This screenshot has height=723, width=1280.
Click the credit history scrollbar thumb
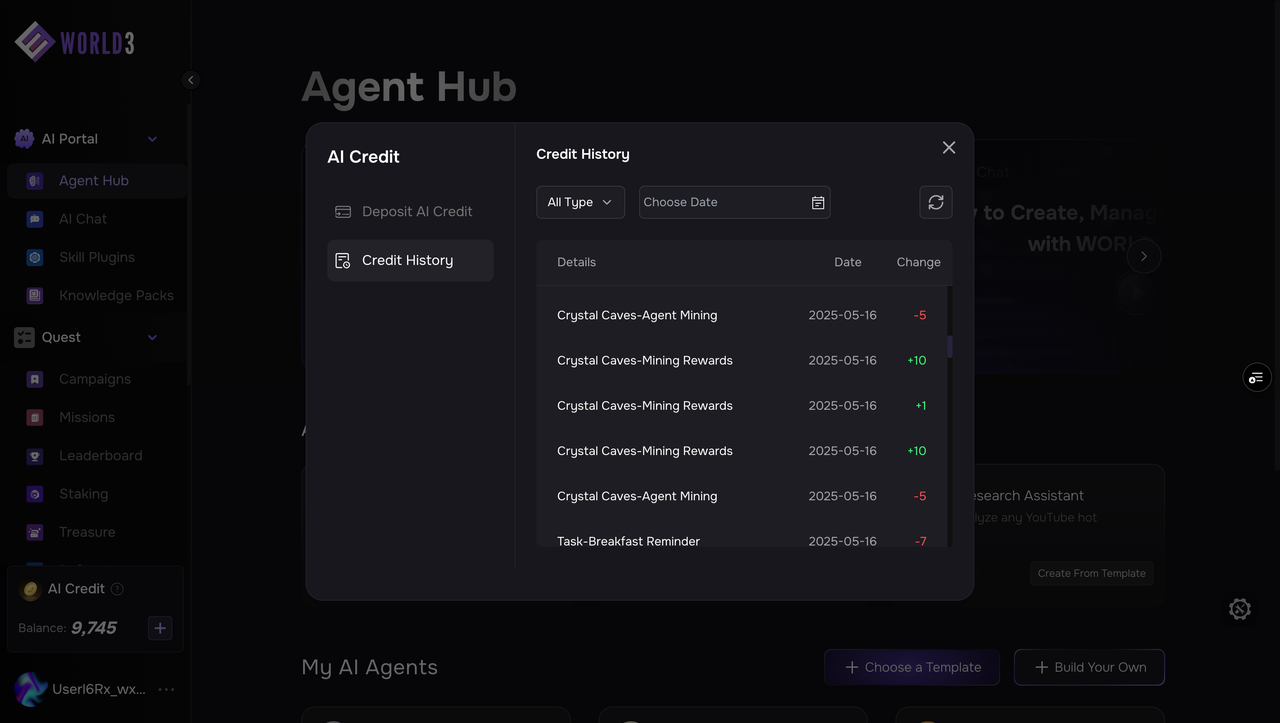click(949, 346)
